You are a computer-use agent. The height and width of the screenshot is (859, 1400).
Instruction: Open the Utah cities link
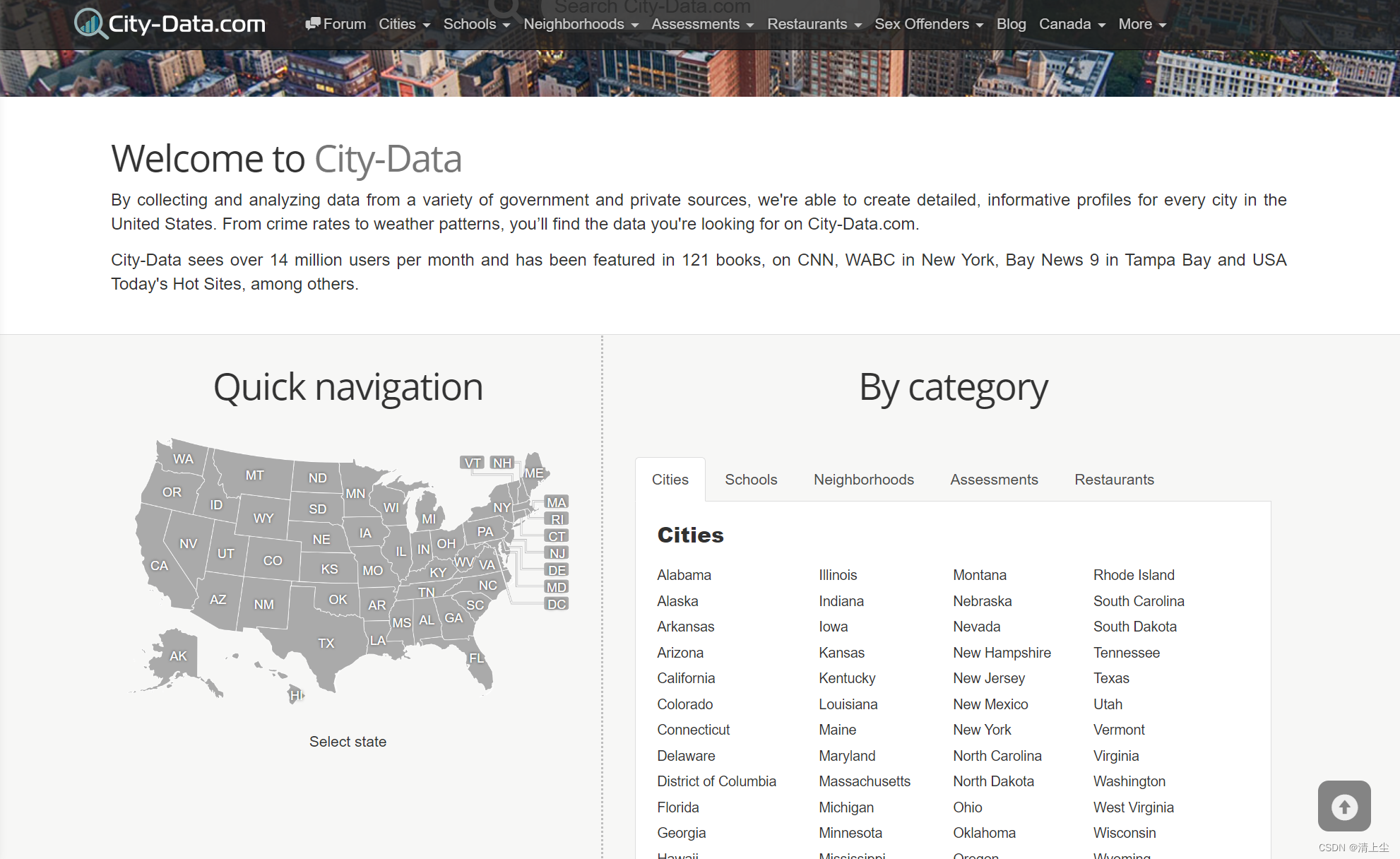pos(1108,704)
